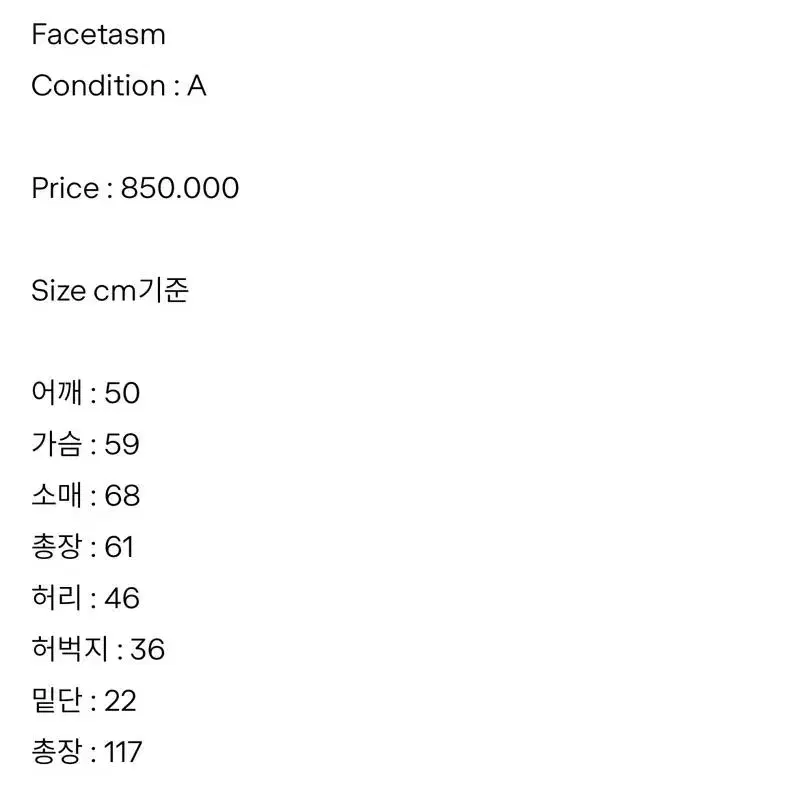800x800 pixels.
Task: Click the word Price
Action: tap(65, 188)
